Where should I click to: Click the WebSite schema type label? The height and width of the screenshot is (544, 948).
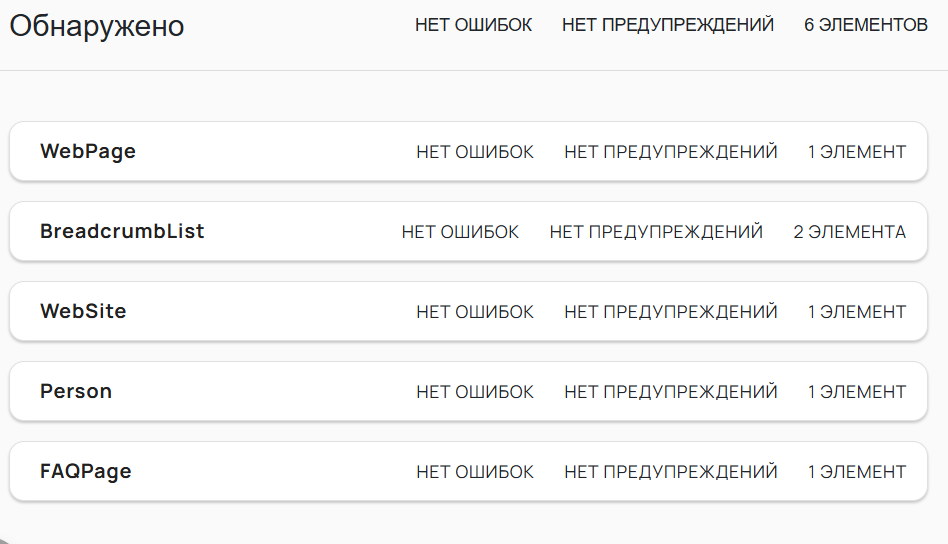coord(83,312)
